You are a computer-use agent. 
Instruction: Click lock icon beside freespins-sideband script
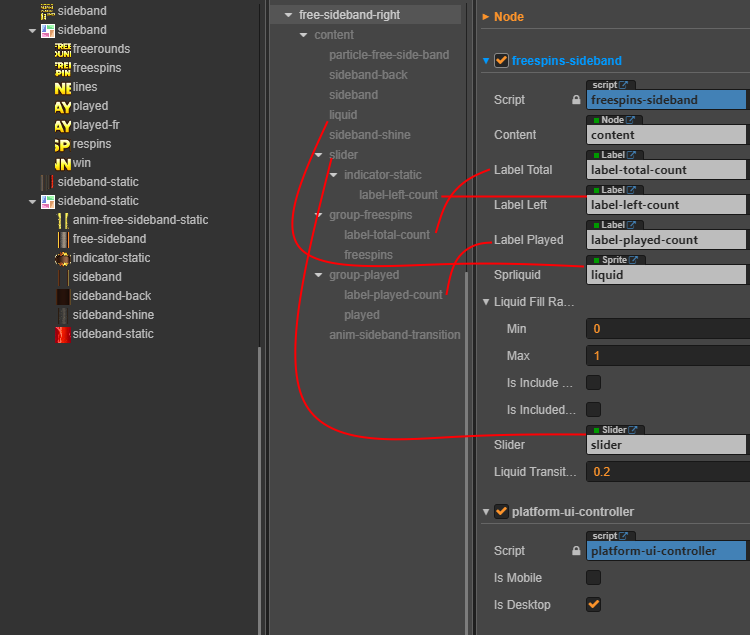(x=576, y=100)
